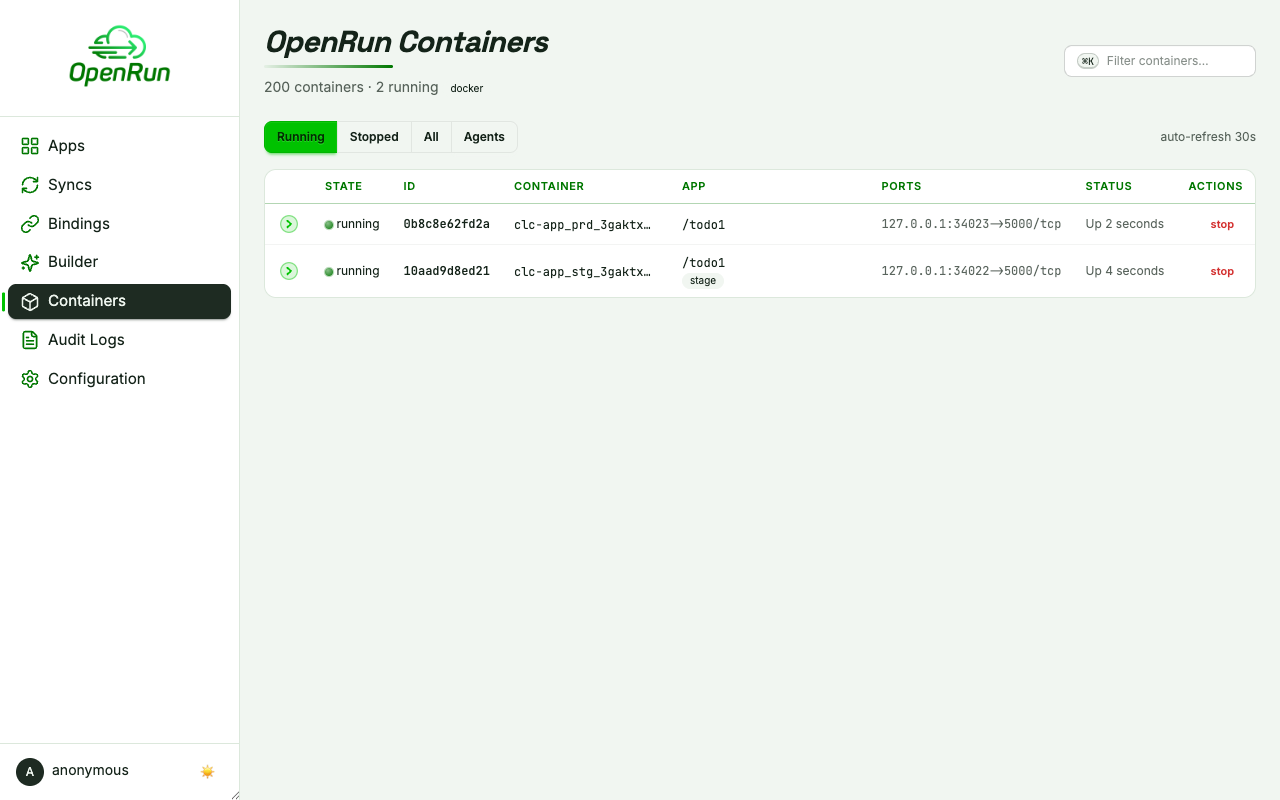Click the APP column header
The height and width of the screenshot is (800, 1280).
(694, 186)
